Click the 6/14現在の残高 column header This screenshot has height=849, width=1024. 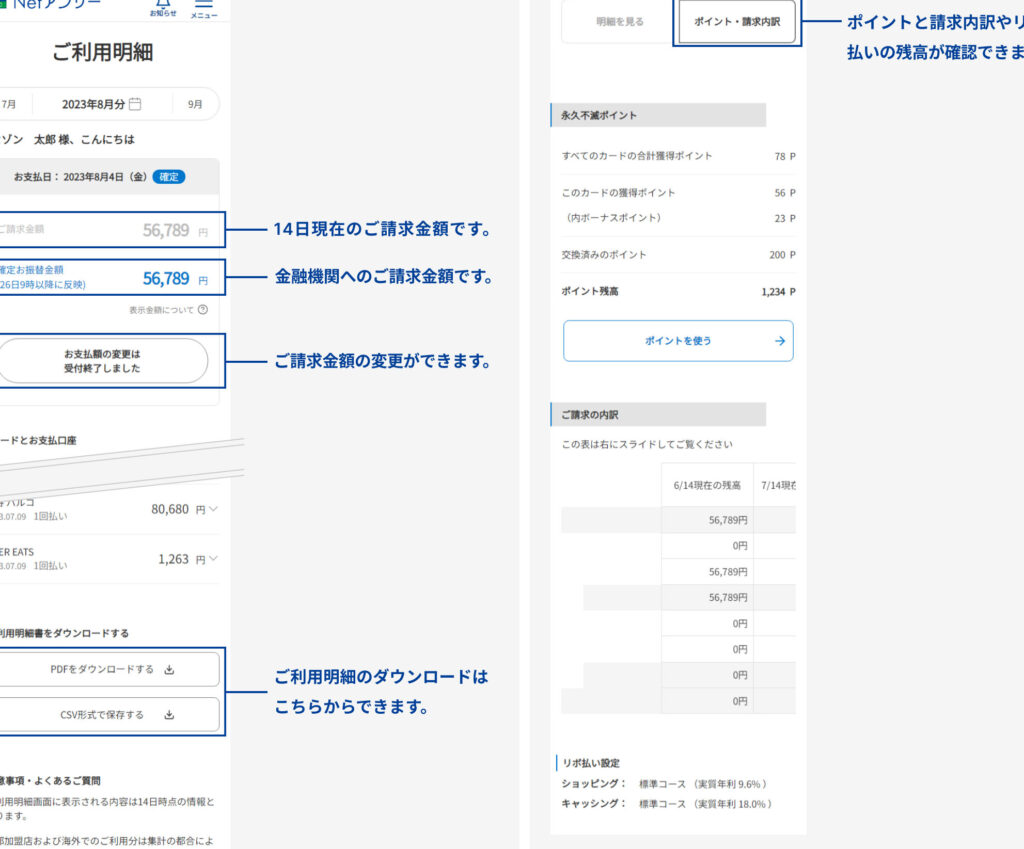click(x=707, y=485)
